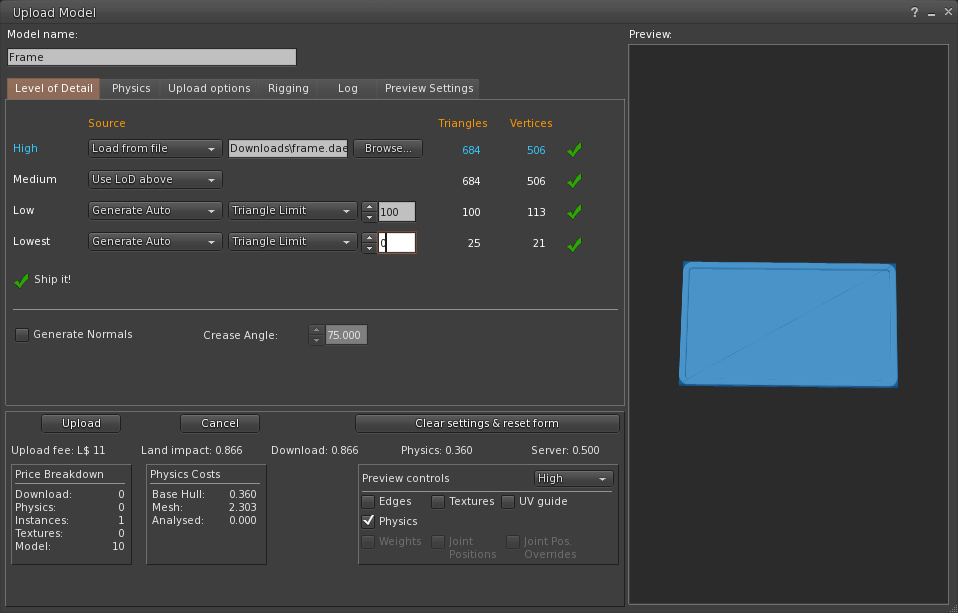Click High vertices count 506
Screen dimensions: 958x613
[536, 150]
